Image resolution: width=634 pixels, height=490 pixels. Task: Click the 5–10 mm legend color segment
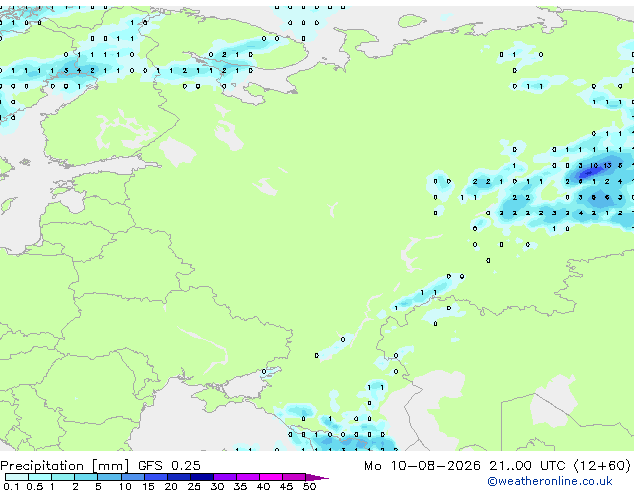pyautogui.click(x=109, y=477)
